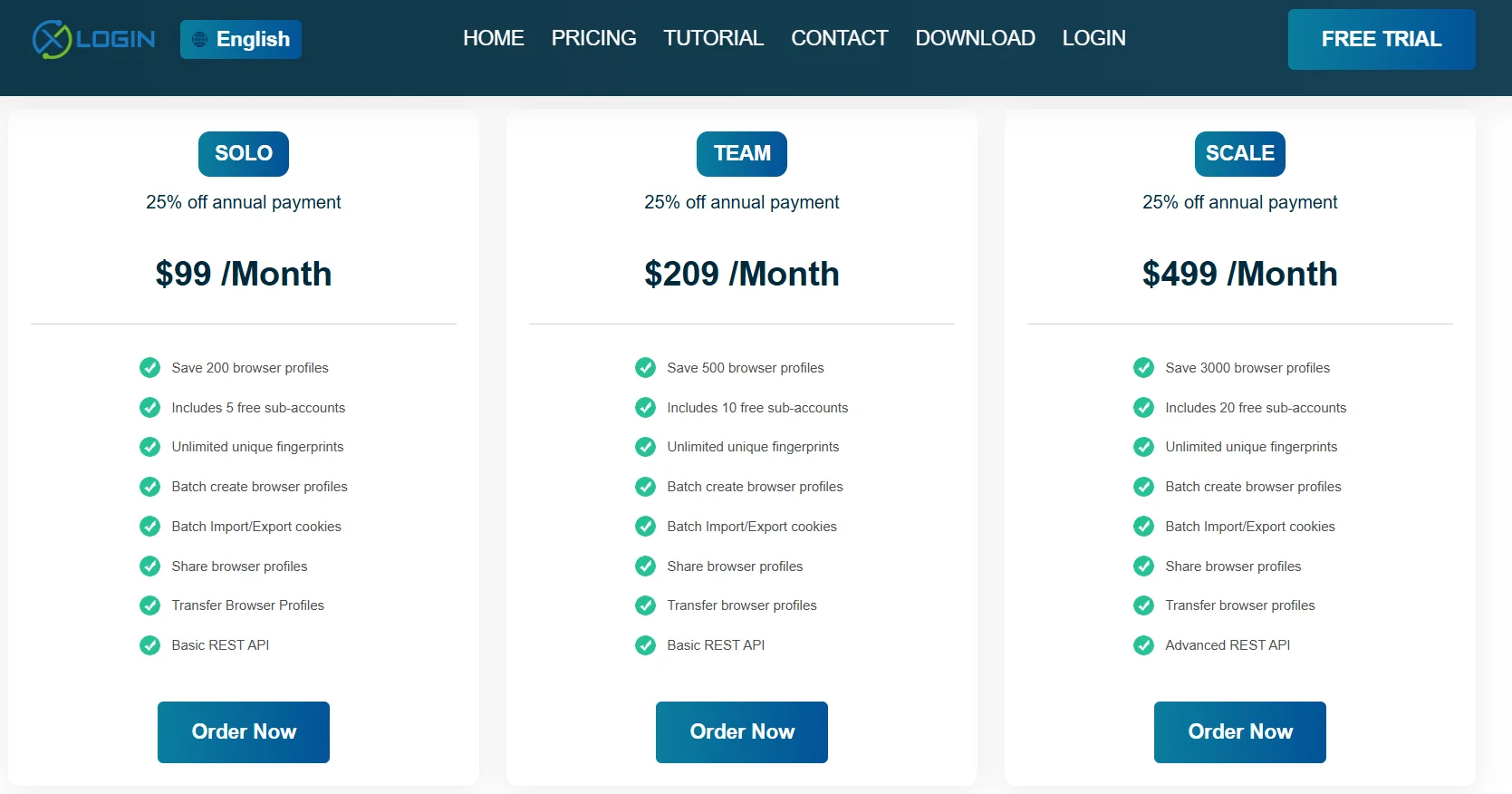
Task: Click LOGIN in the navigation bar
Action: click(x=1094, y=38)
